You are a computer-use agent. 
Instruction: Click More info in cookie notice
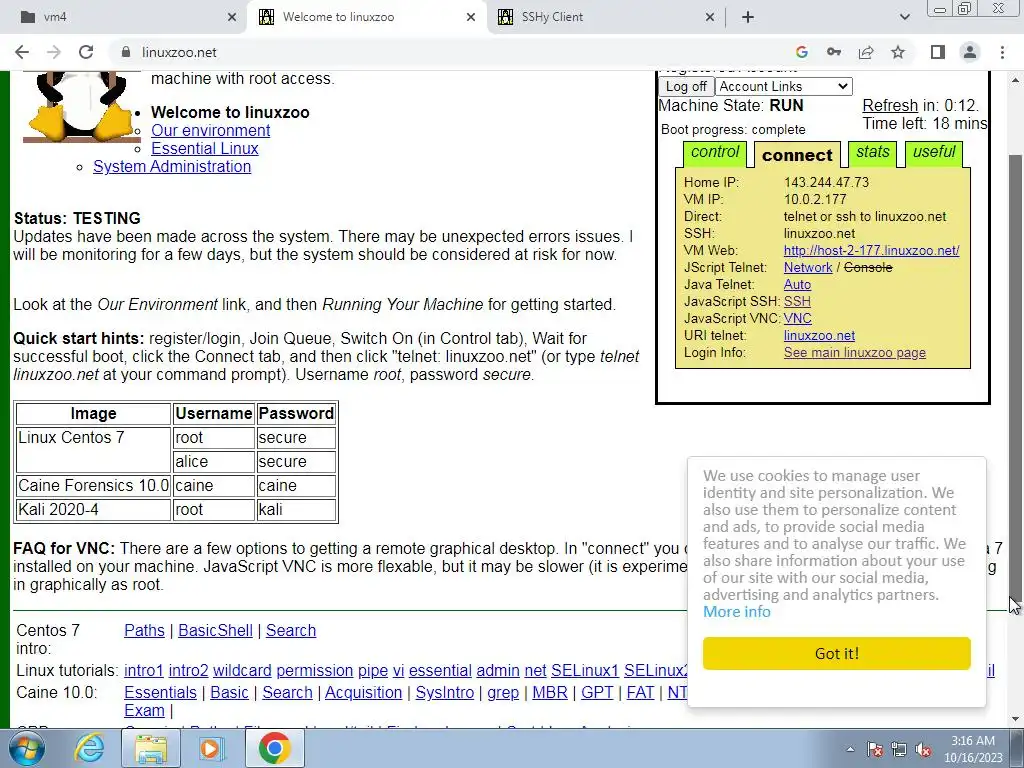coord(737,612)
